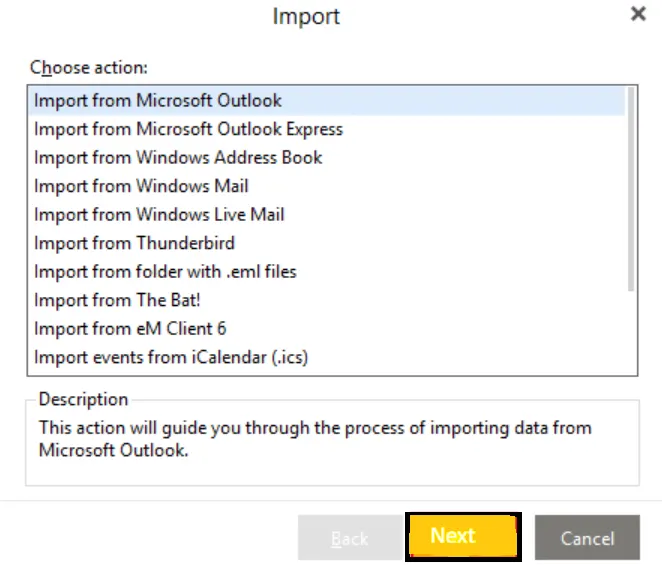The width and height of the screenshot is (662, 565).
Task: Choose Import from Windows Address Book
Action: pyautogui.click(x=326, y=158)
